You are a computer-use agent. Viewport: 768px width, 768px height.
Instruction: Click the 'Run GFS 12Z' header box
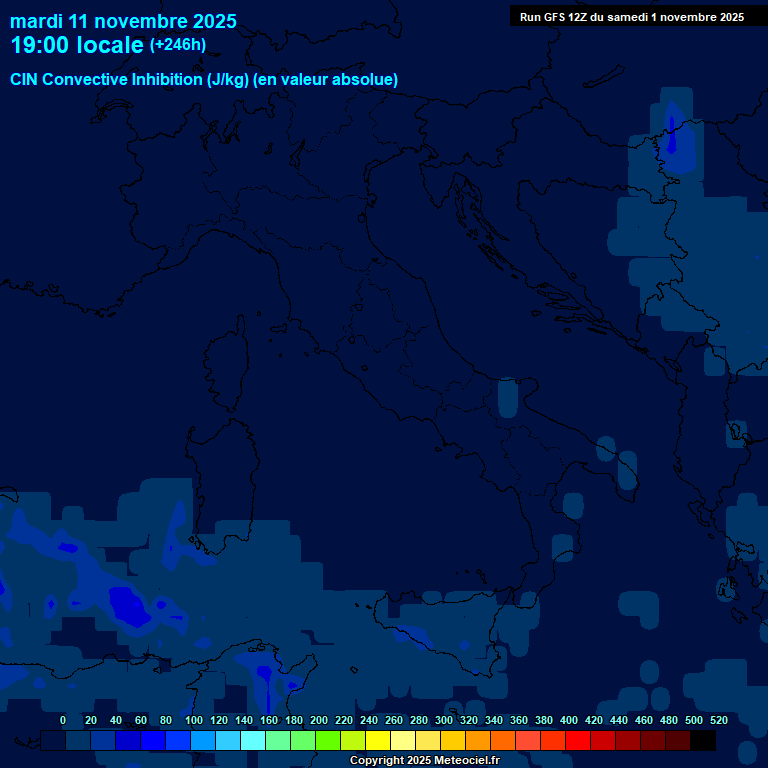click(631, 17)
